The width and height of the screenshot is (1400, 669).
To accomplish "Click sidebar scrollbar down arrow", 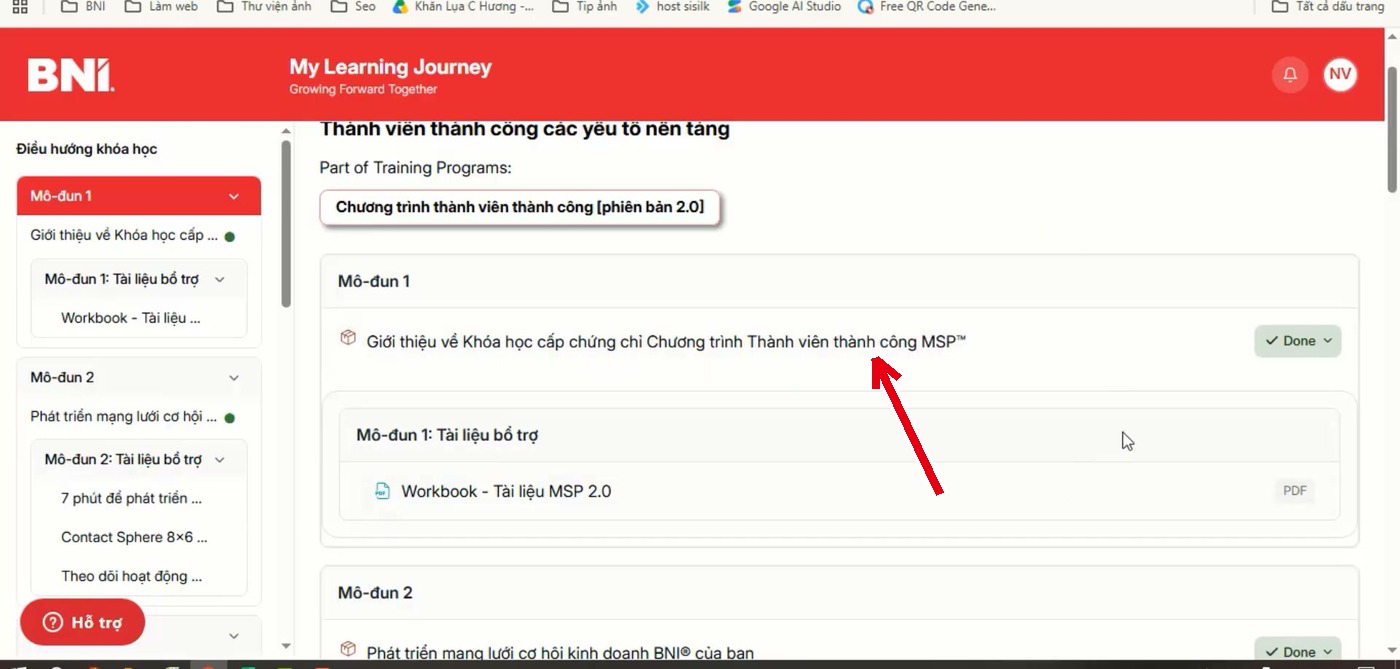I will tap(286, 647).
